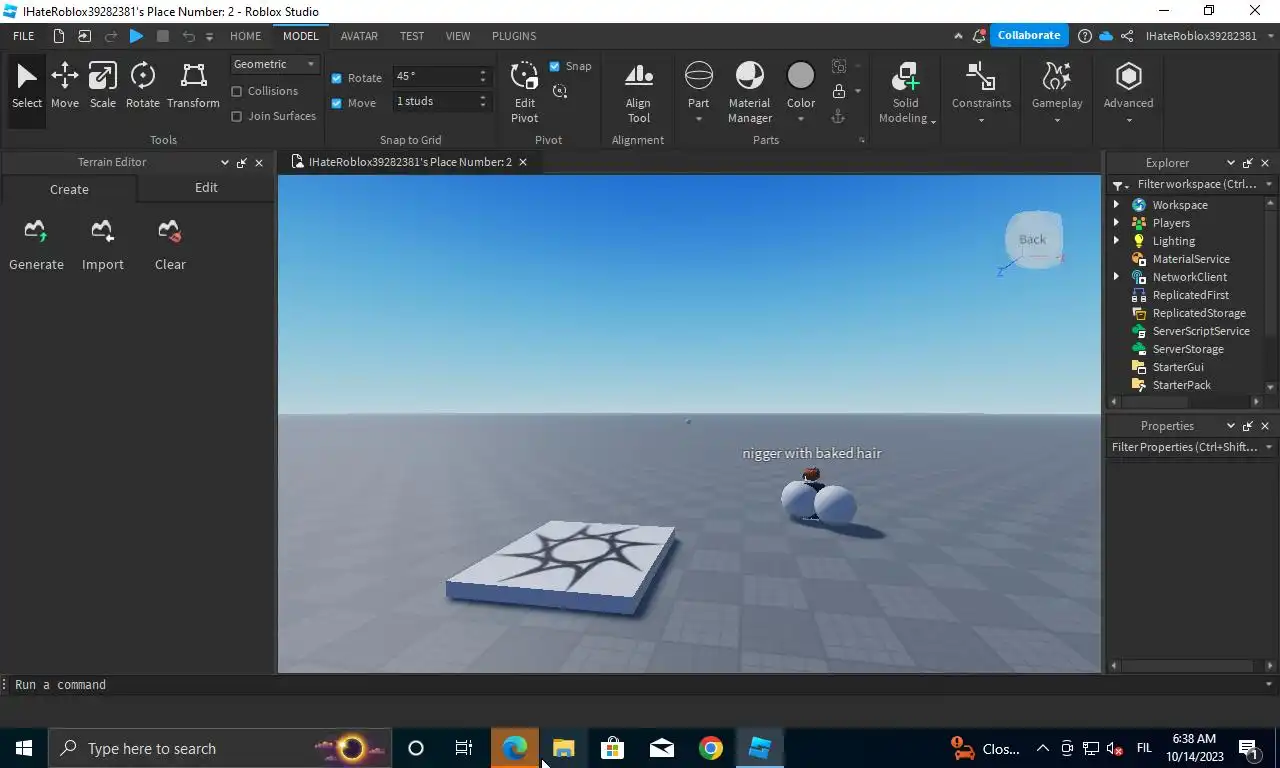The height and width of the screenshot is (768, 1280).
Task: Activate the Scale tool
Action: pos(103,86)
